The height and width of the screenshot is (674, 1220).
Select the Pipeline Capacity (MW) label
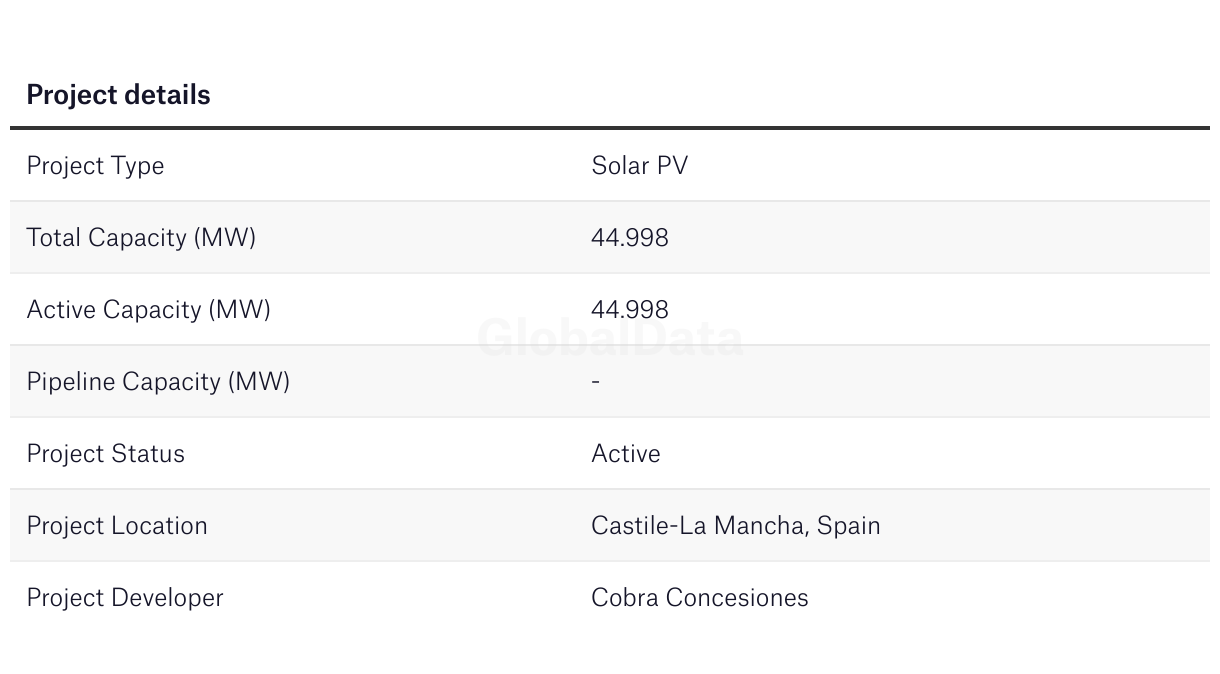click(158, 382)
